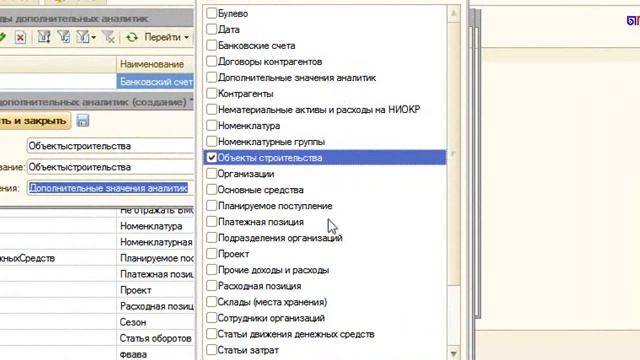The height and width of the screenshot is (360, 640).
Task: Check the Номенклатурные группы checkbox
Action: [211, 142]
